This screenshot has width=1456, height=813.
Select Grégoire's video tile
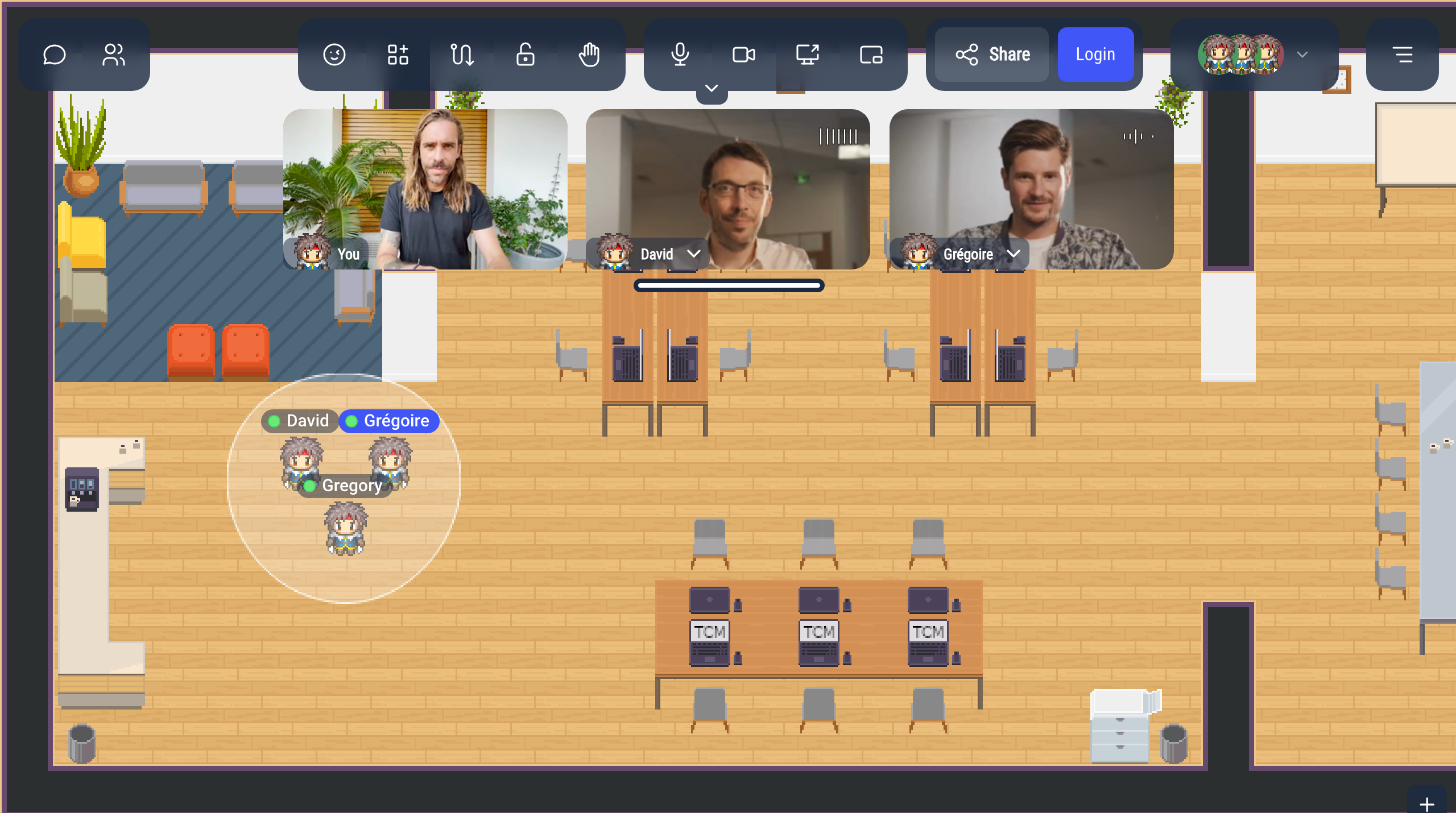pos(1032,189)
